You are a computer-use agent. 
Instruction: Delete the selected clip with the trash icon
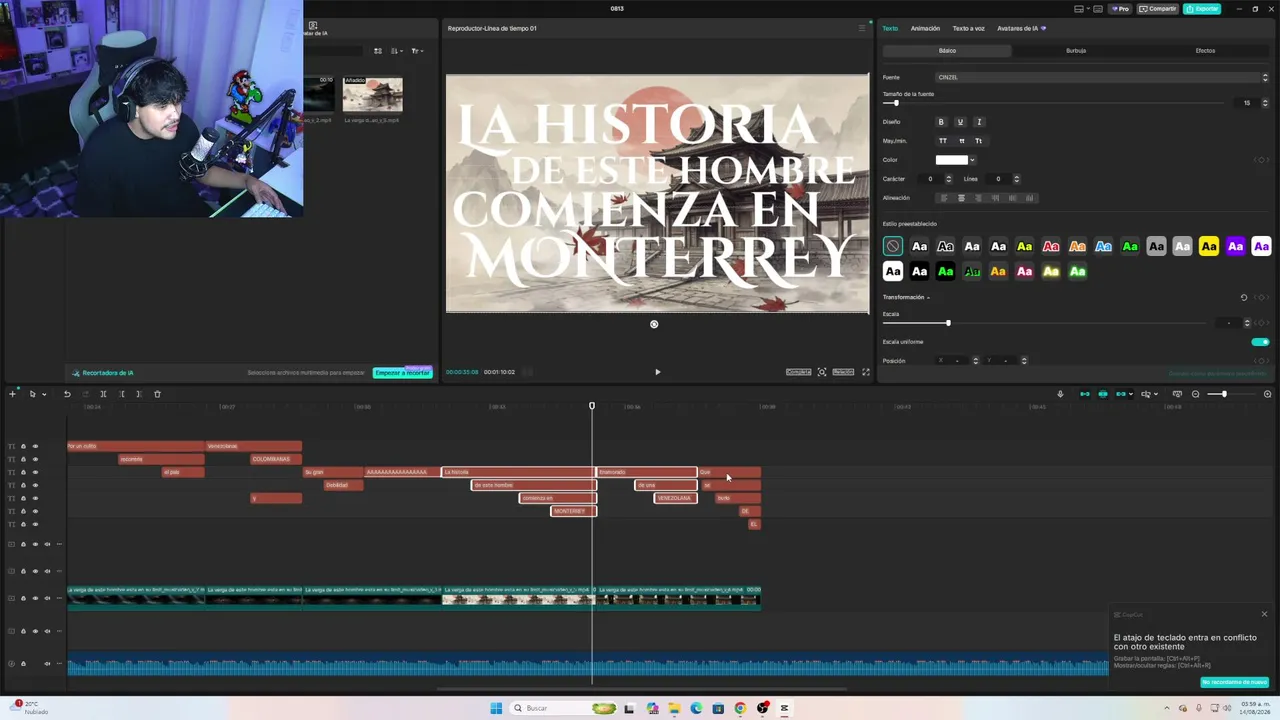tap(157, 394)
